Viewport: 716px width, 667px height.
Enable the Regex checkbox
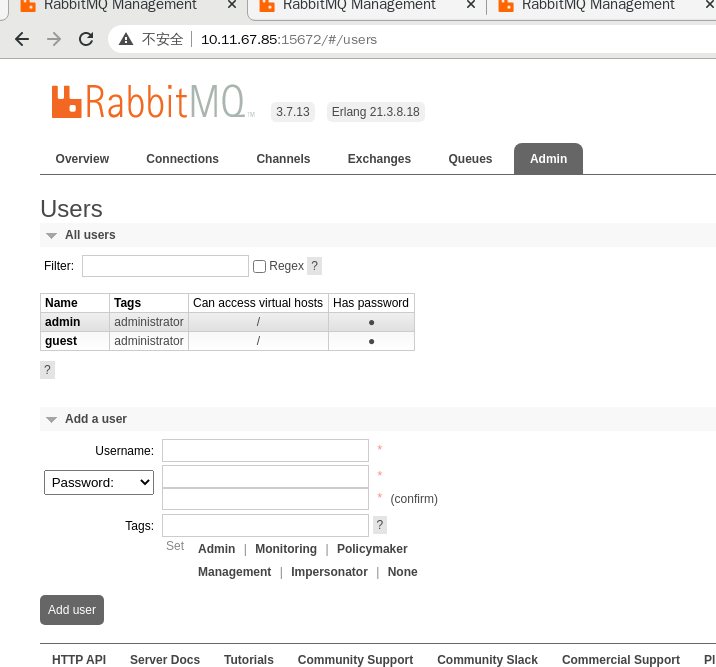(259, 266)
